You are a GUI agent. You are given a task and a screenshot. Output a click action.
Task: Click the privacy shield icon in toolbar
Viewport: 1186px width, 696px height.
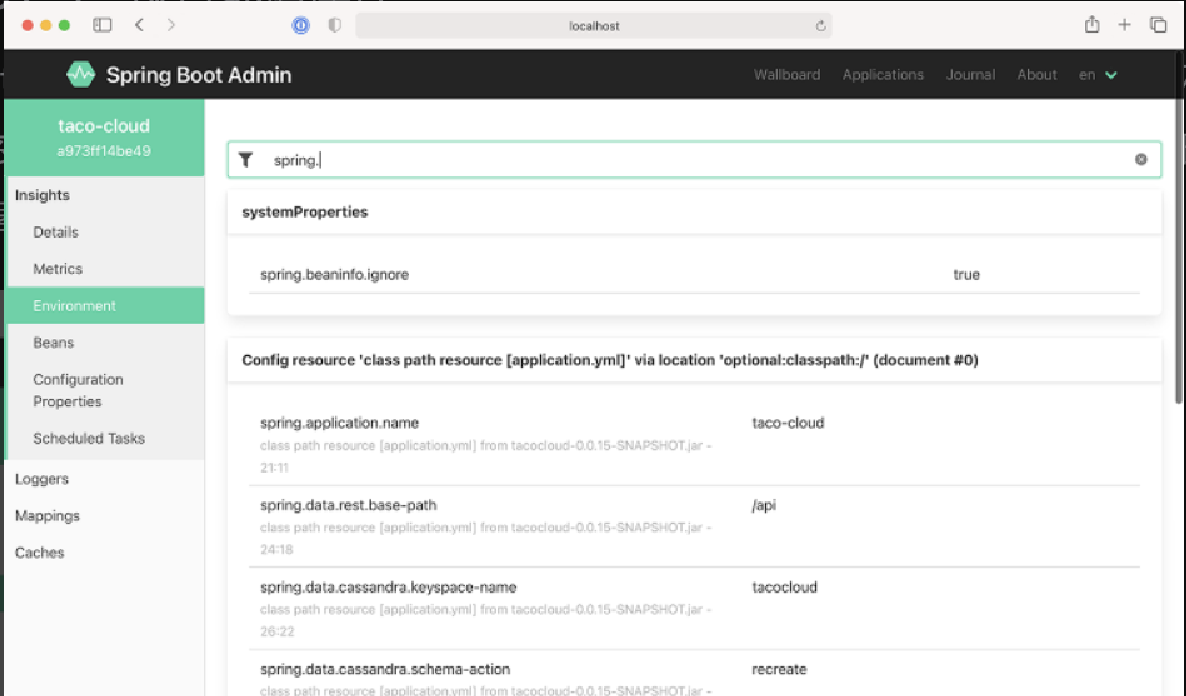click(x=334, y=25)
